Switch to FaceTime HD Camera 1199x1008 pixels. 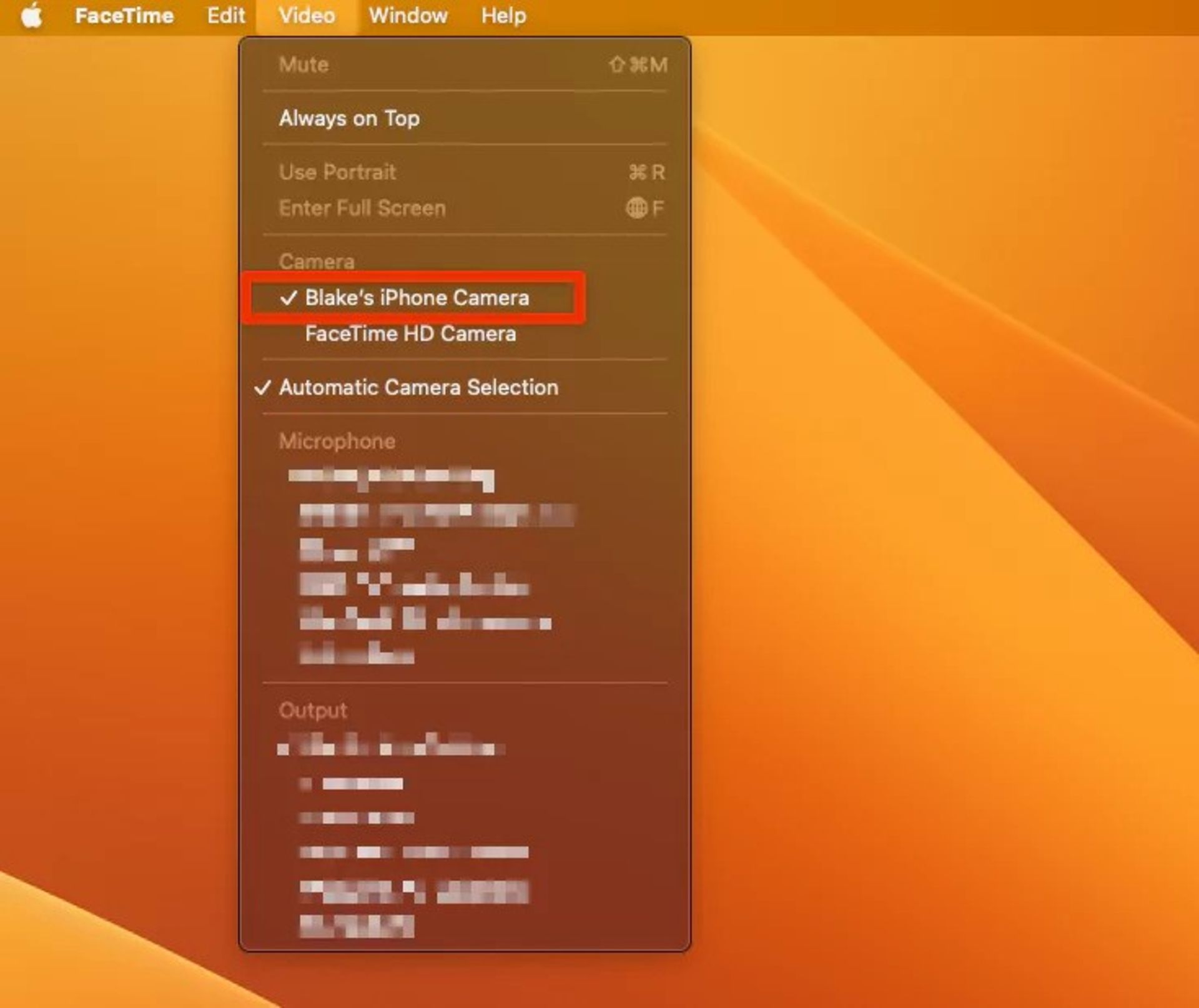[465, 334]
